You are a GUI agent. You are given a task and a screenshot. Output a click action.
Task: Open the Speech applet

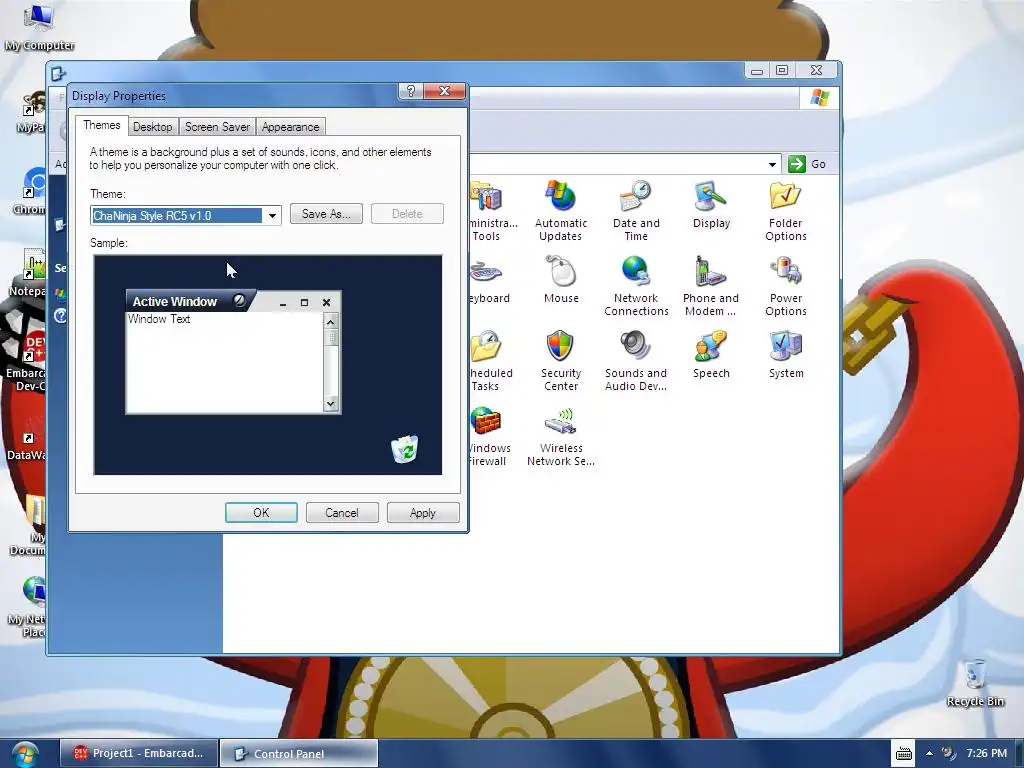711,355
